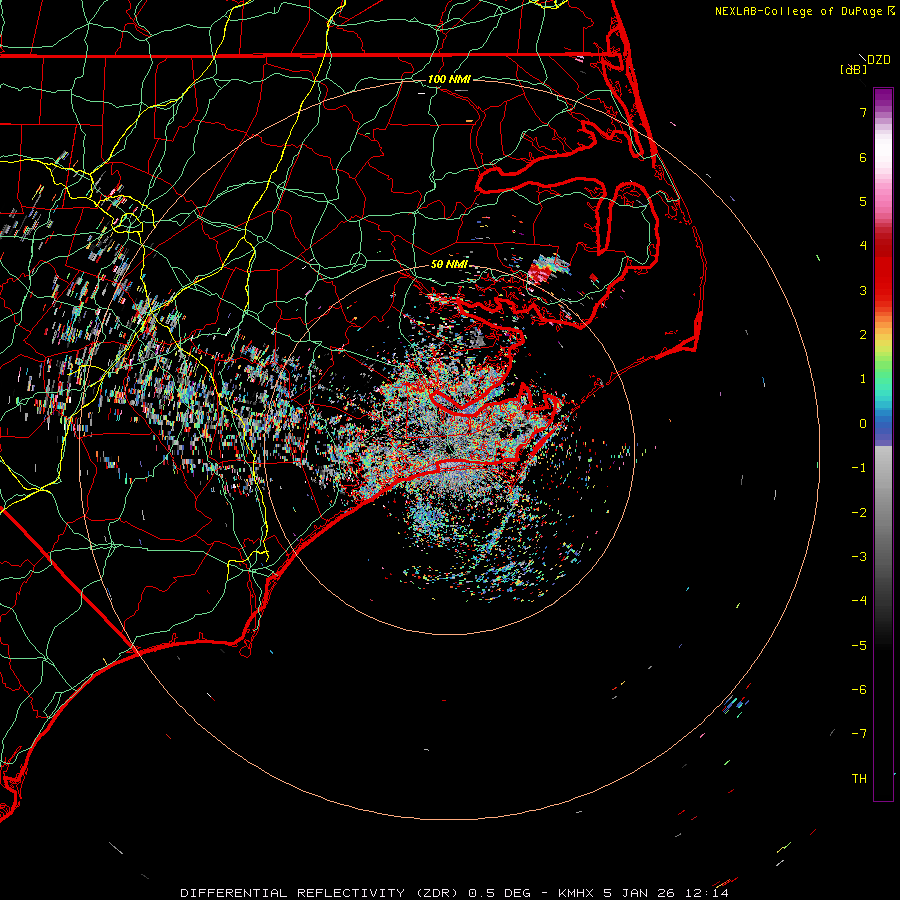
Task: Click the -7 dB tick label
Action: click(859, 733)
